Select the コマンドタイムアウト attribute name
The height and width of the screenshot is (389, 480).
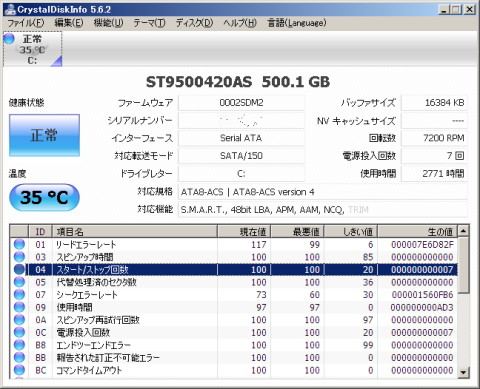89,370
